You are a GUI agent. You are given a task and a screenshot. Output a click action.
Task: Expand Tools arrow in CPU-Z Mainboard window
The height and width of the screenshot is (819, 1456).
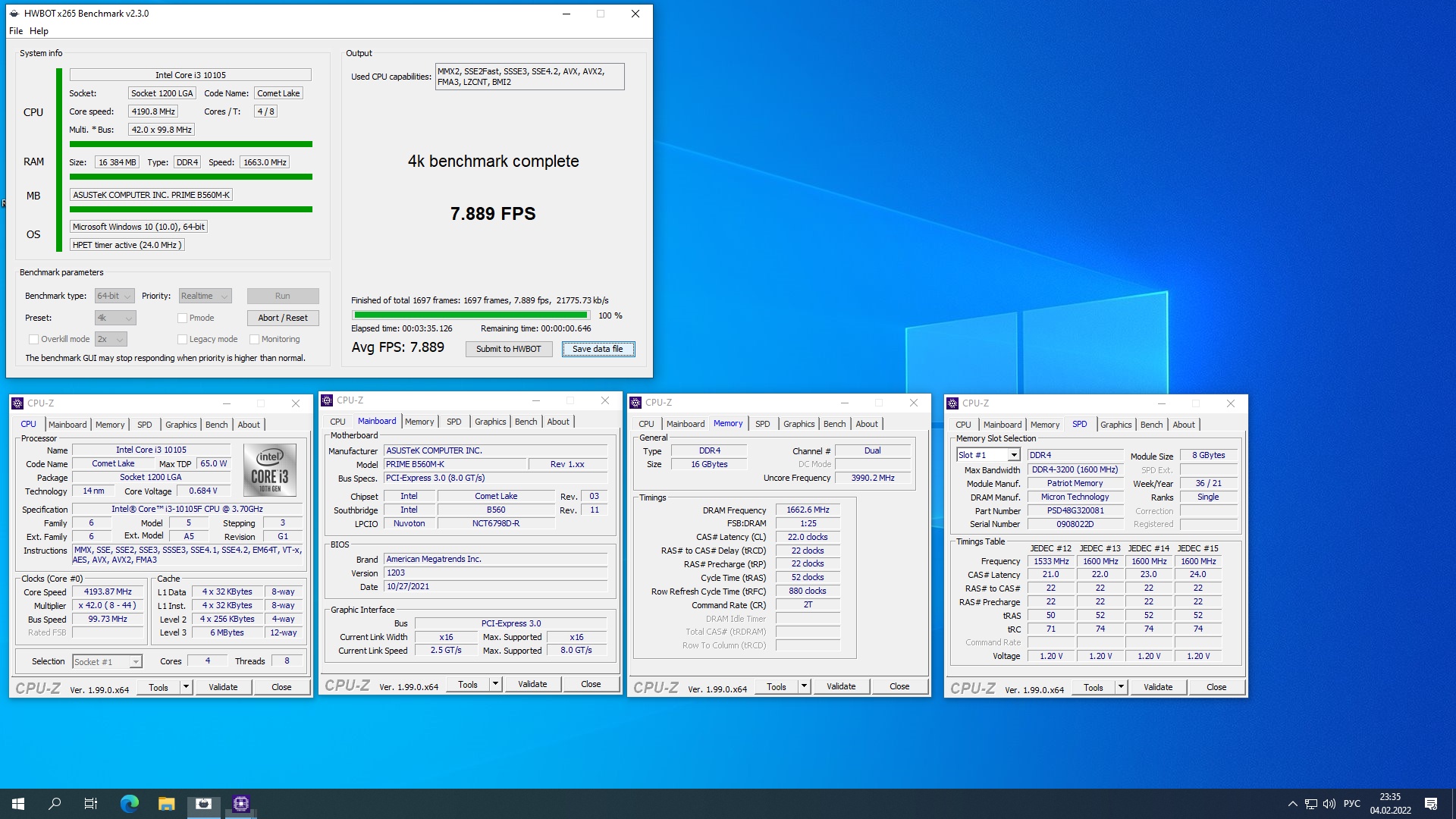coord(495,684)
